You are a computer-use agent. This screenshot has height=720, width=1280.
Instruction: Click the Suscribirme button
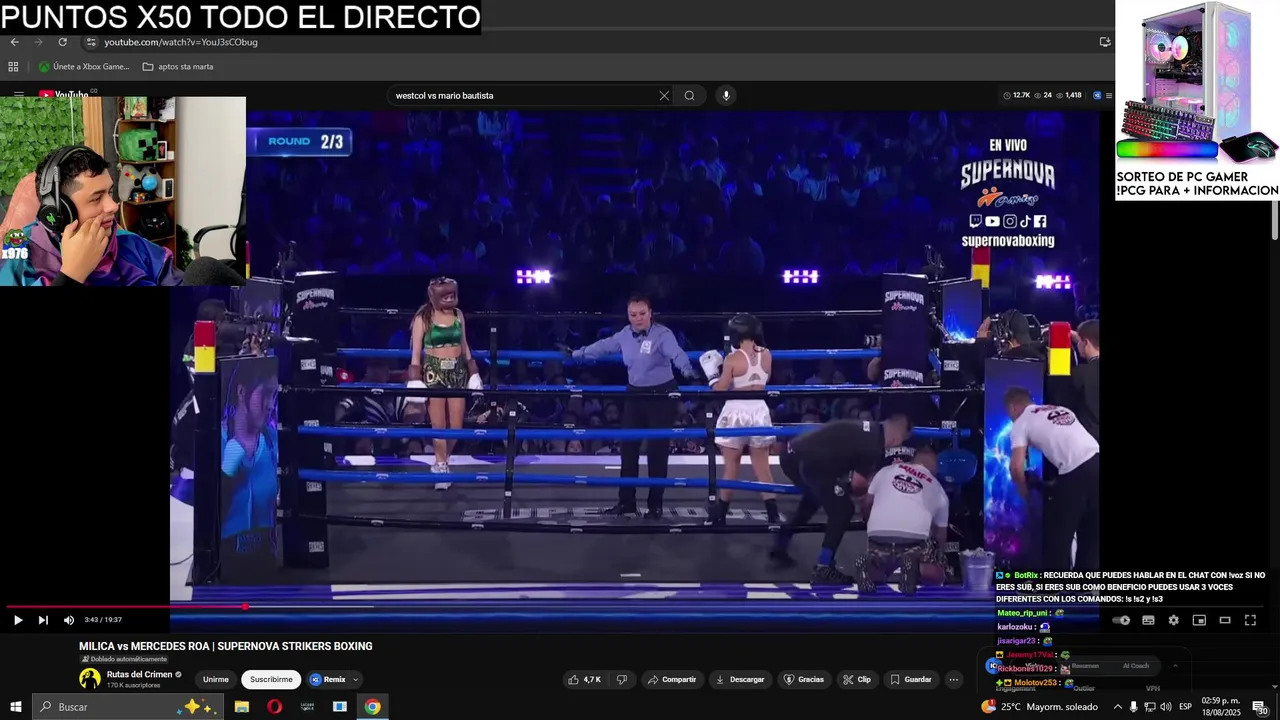tap(271, 680)
